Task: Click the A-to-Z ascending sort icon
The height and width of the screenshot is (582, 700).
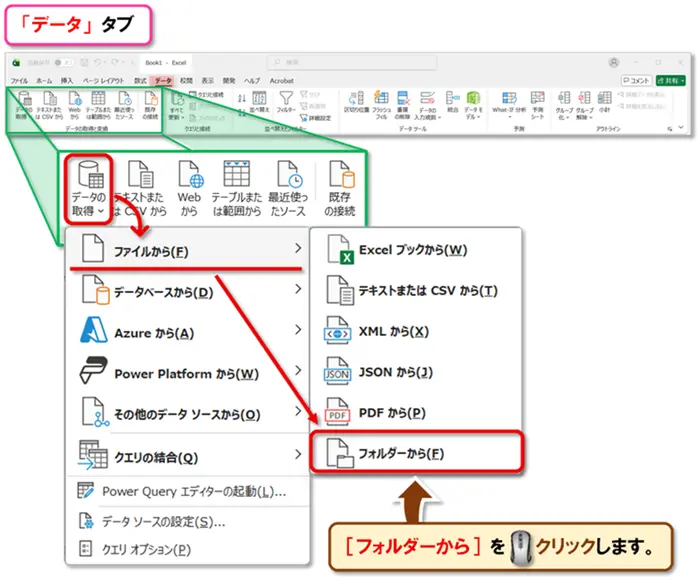Action: (x=242, y=98)
